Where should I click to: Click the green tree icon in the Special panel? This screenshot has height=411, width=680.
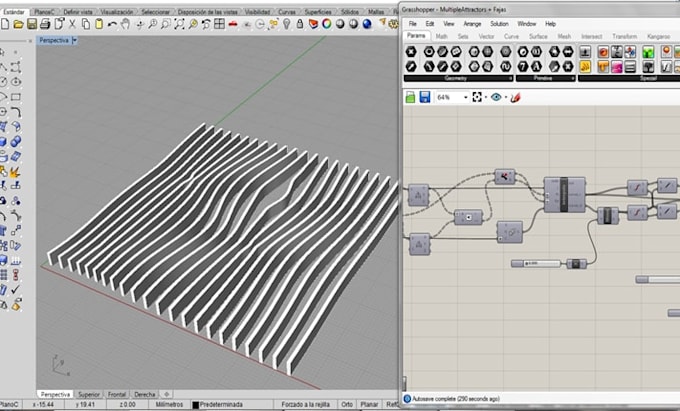pyautogui.click(x=648, y=52)
